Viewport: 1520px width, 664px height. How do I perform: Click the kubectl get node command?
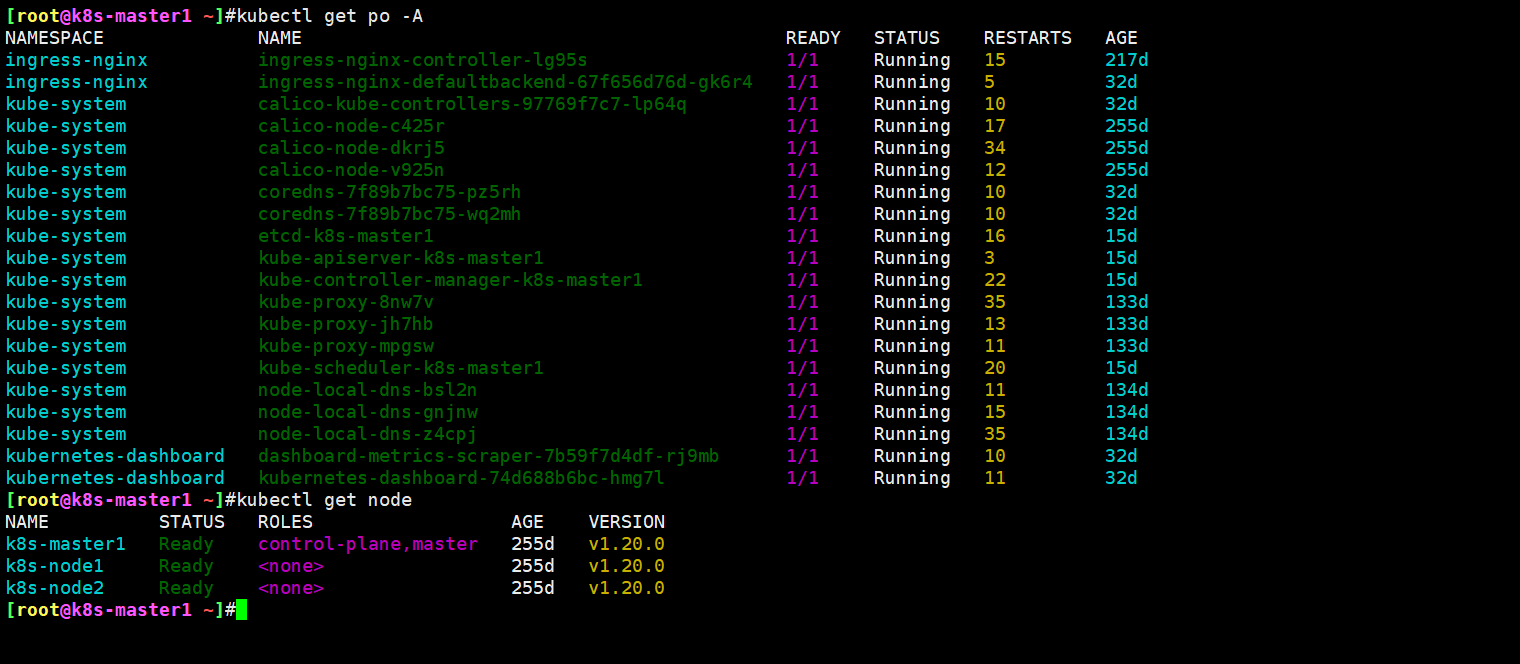point(324,500)
